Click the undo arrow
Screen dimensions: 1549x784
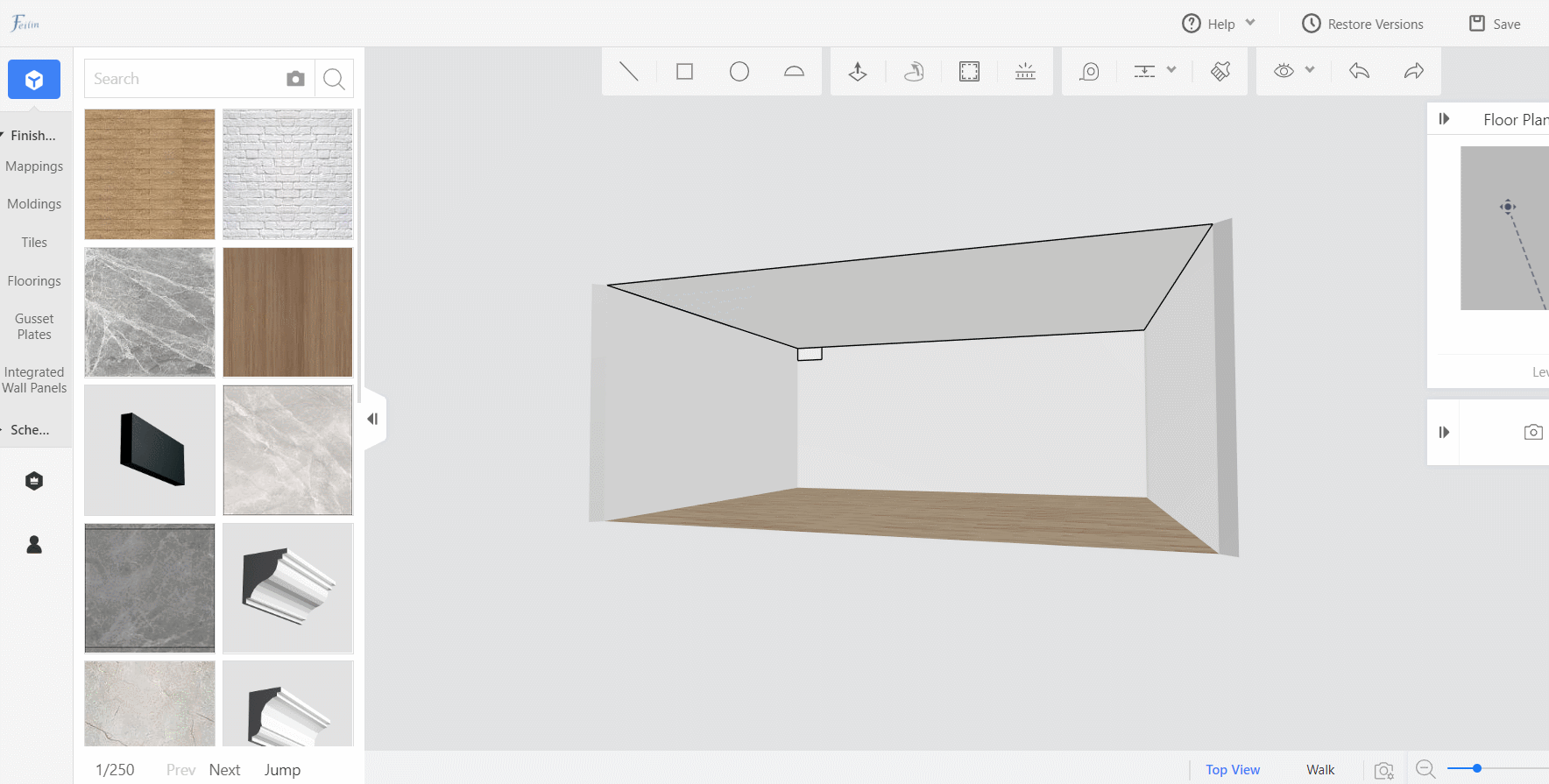pyautogui.click(x=1359, y=71)
